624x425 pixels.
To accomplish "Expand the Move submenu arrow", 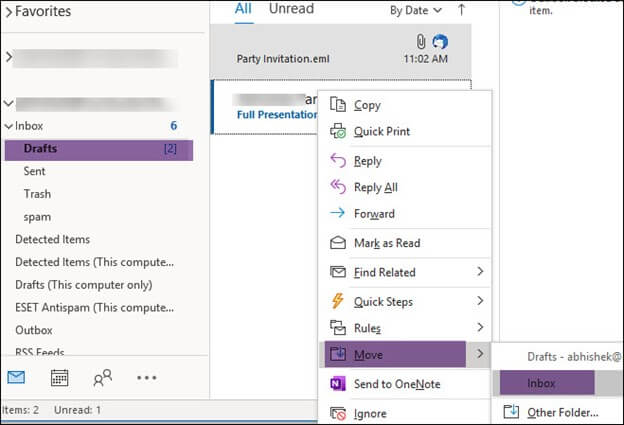I will pyautogui.click(x=480, y=353).
